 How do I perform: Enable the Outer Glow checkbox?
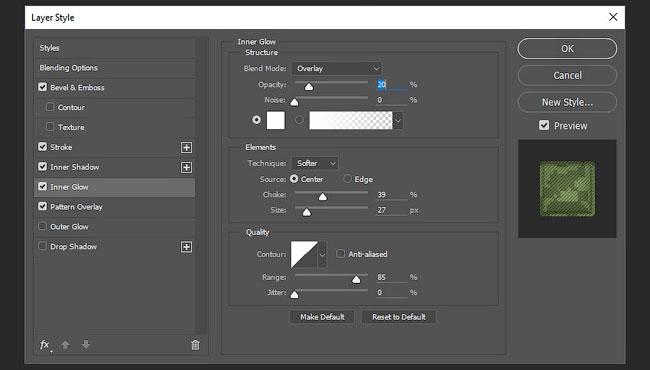click(x=42, y=226)
